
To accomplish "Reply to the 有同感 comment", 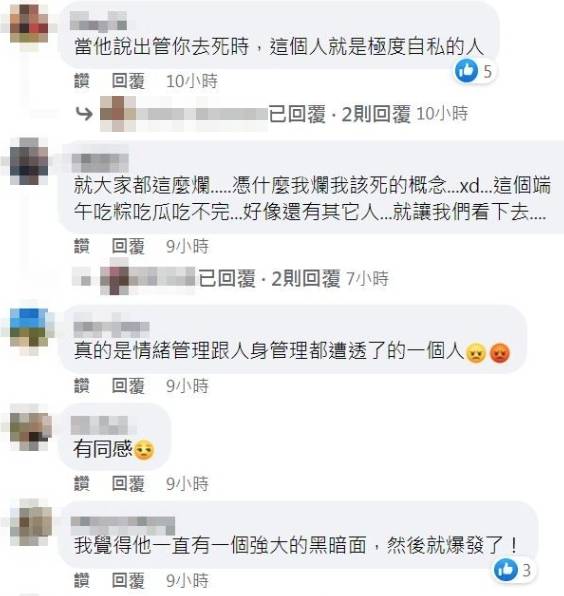I will coord(128,484).
